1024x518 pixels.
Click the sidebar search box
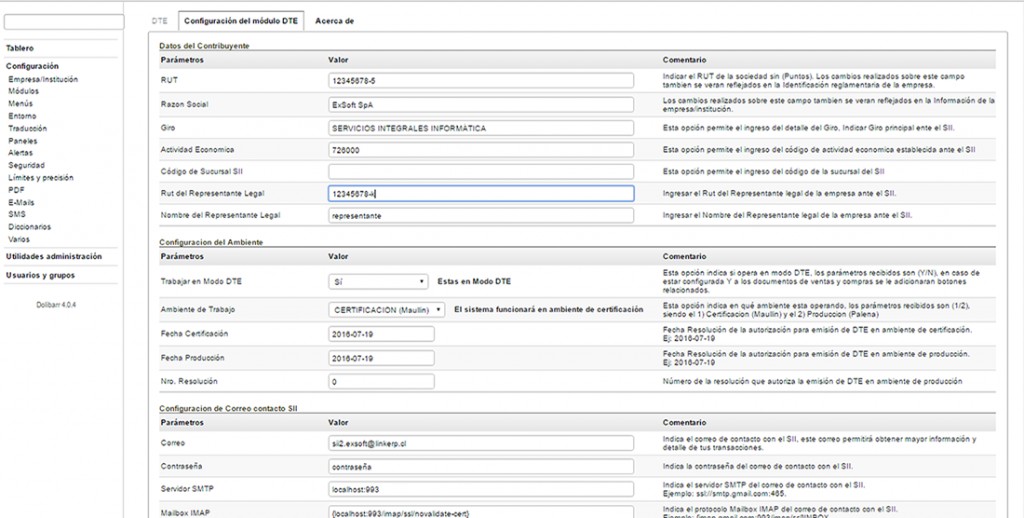pos(64,21)
